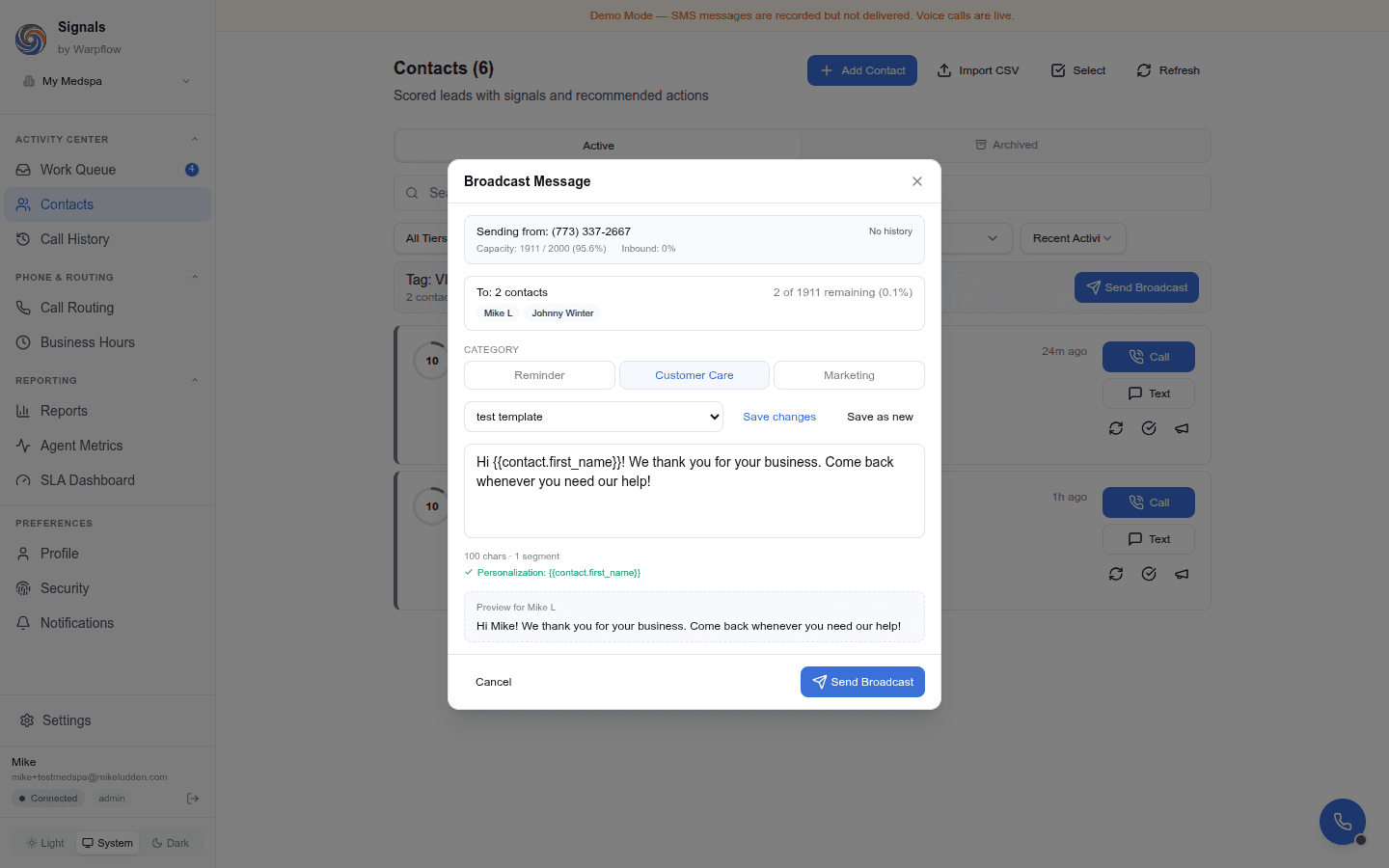Open the test template dropdown
The height and width of the screenshot is (868, 1389).
tap(593, 416)
